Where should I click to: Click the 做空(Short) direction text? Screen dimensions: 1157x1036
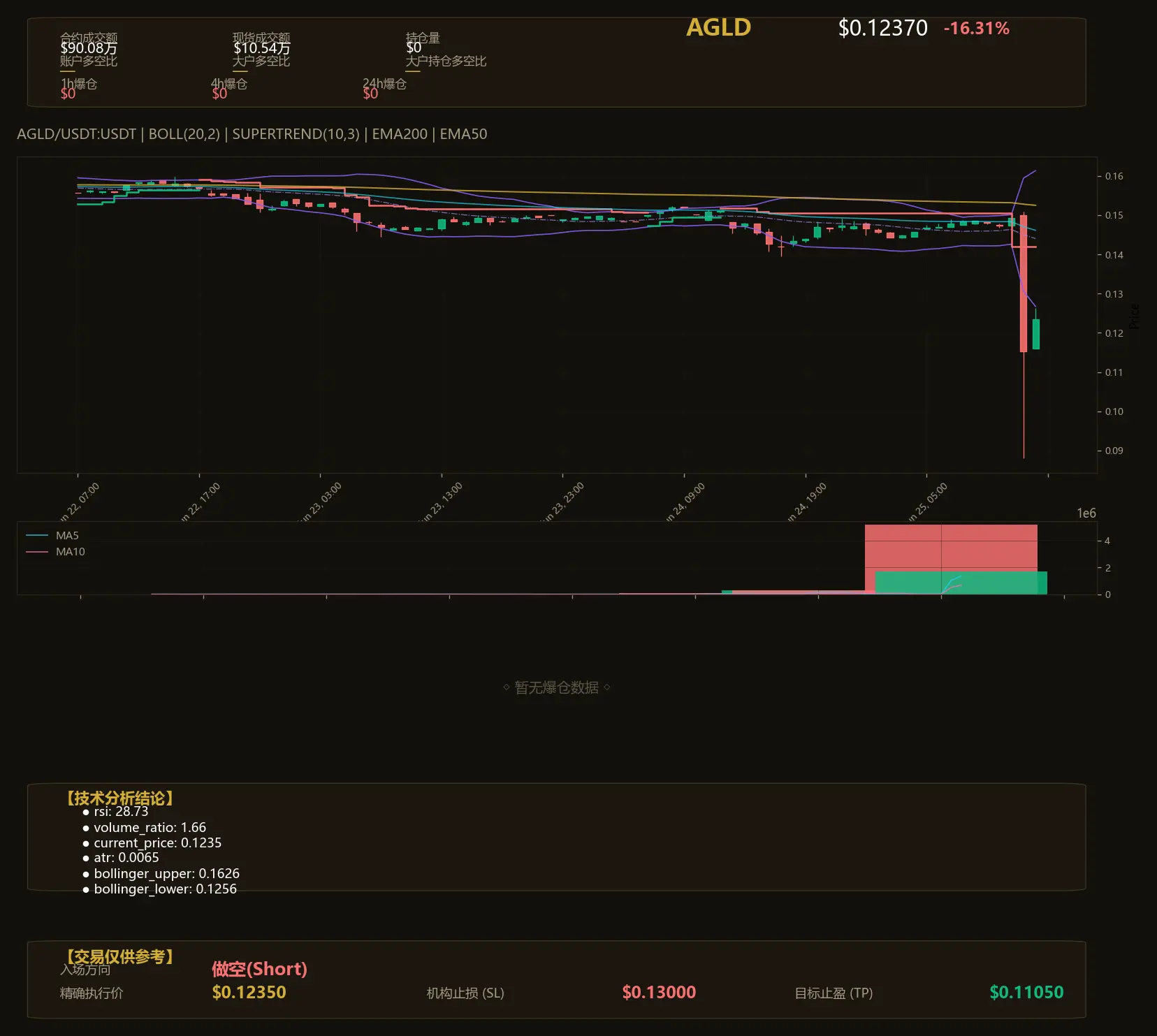[x=259, y=969]
